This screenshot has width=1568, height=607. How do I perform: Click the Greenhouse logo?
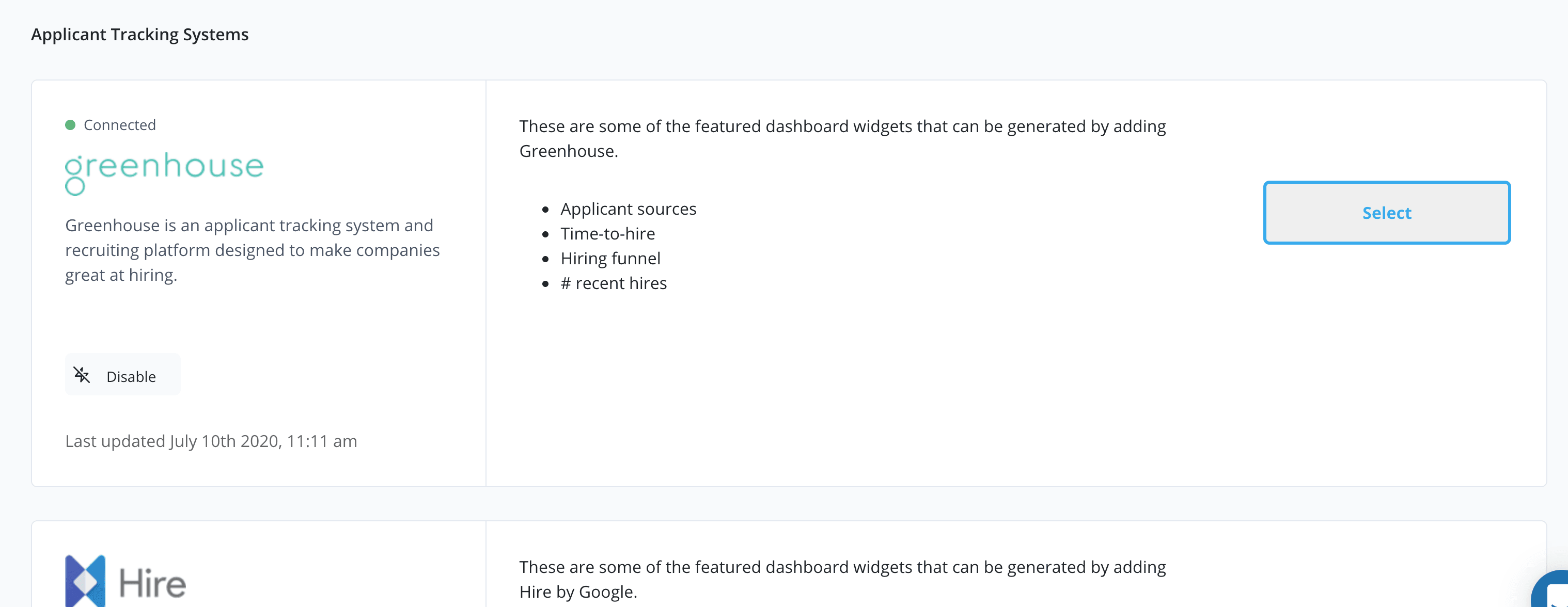pos(164,171)
